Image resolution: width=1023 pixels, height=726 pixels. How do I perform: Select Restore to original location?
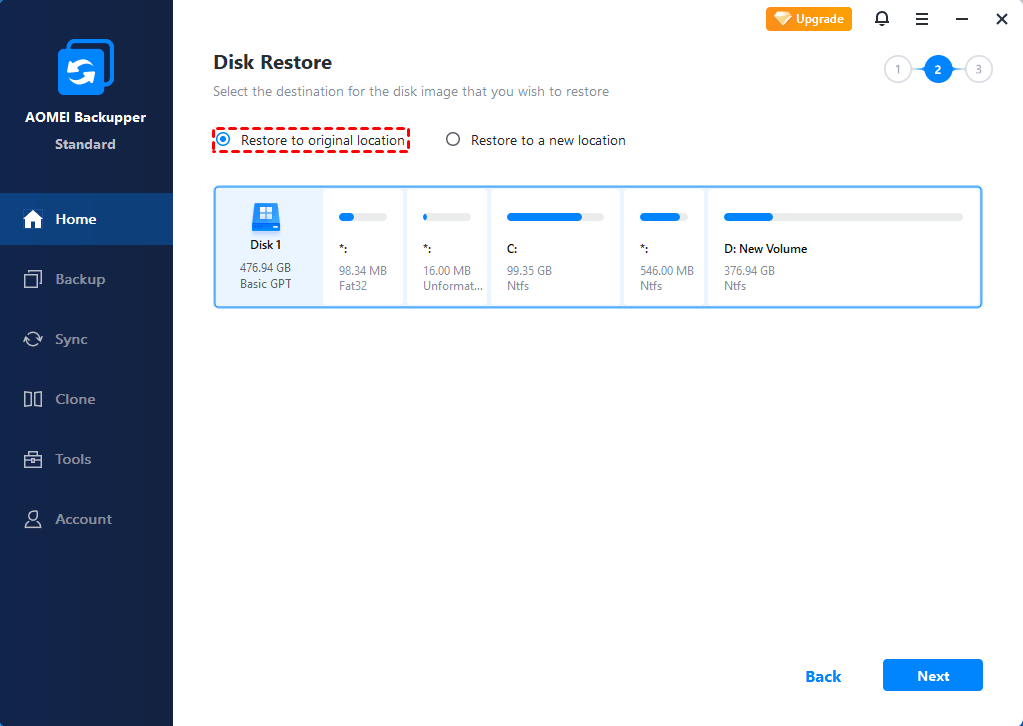click(x=311, y=140)
